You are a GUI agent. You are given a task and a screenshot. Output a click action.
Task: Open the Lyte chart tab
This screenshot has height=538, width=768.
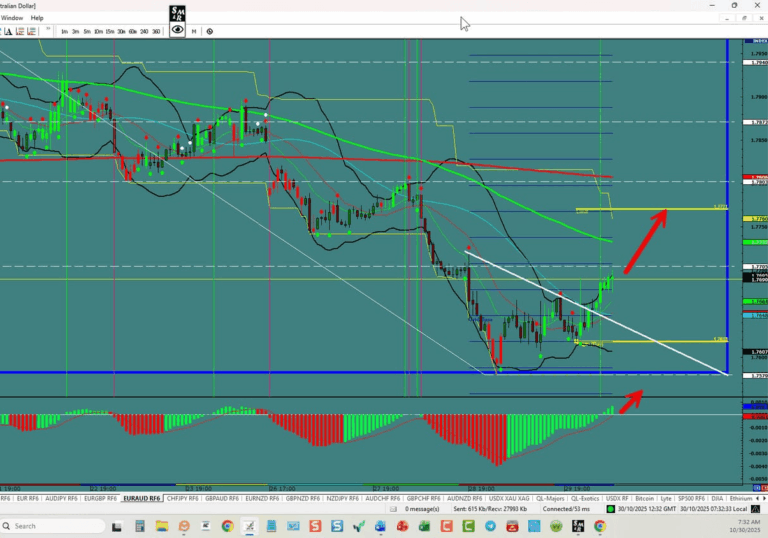click(666, 498)
